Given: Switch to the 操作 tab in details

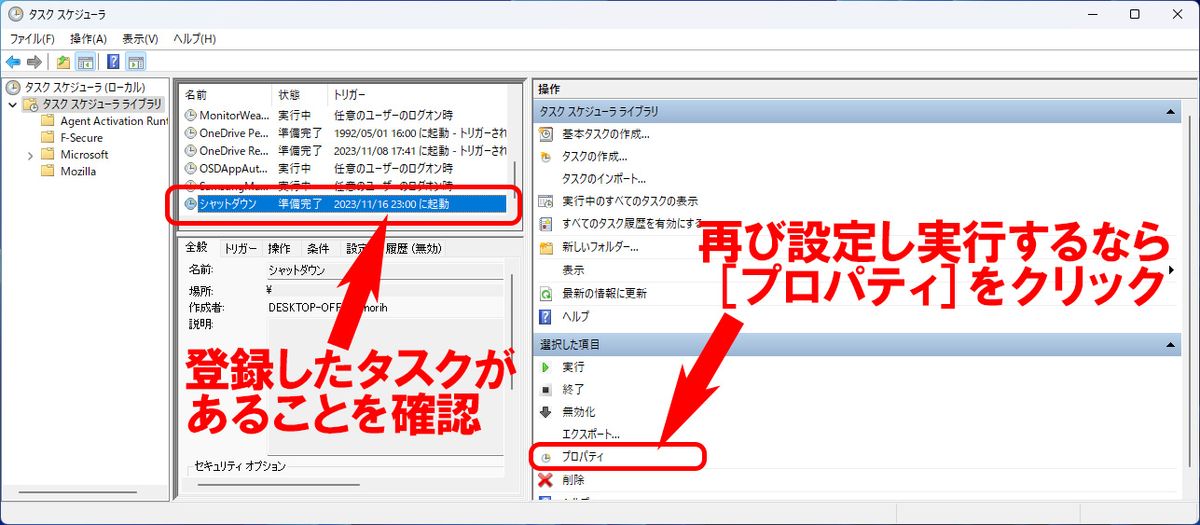Looking at the screenshot, I should coord(279,249).
